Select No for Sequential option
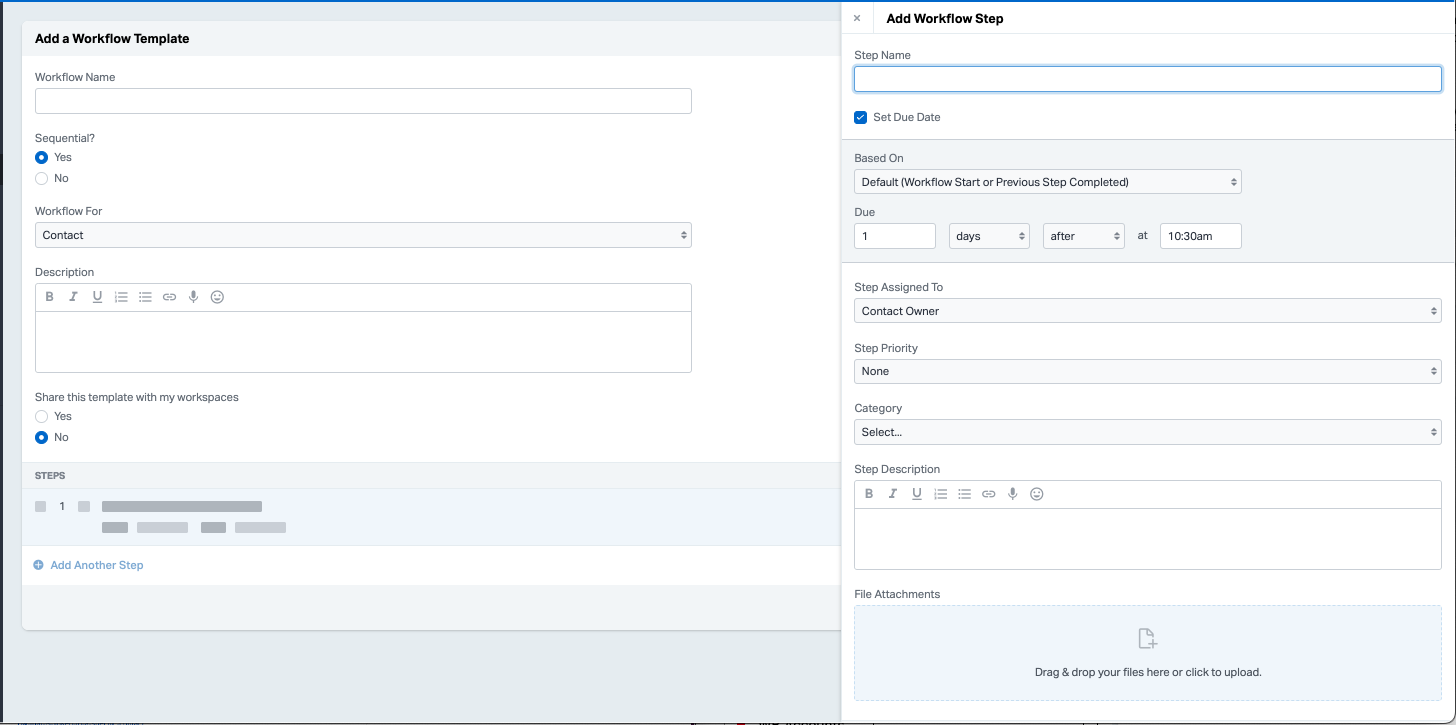 point(42,178)
